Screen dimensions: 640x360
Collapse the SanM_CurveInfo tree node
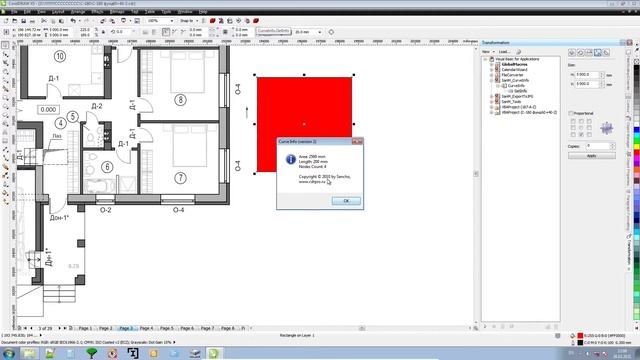point(492,80)
